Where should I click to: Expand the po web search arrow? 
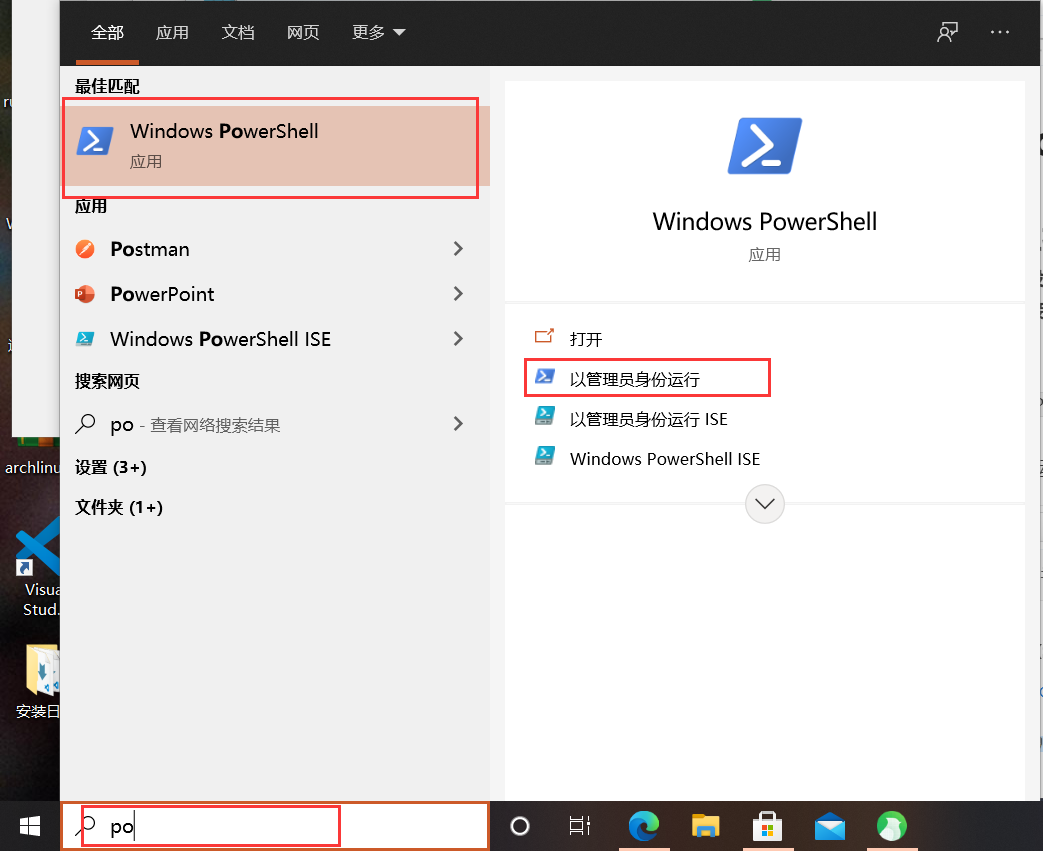point(458,424)
